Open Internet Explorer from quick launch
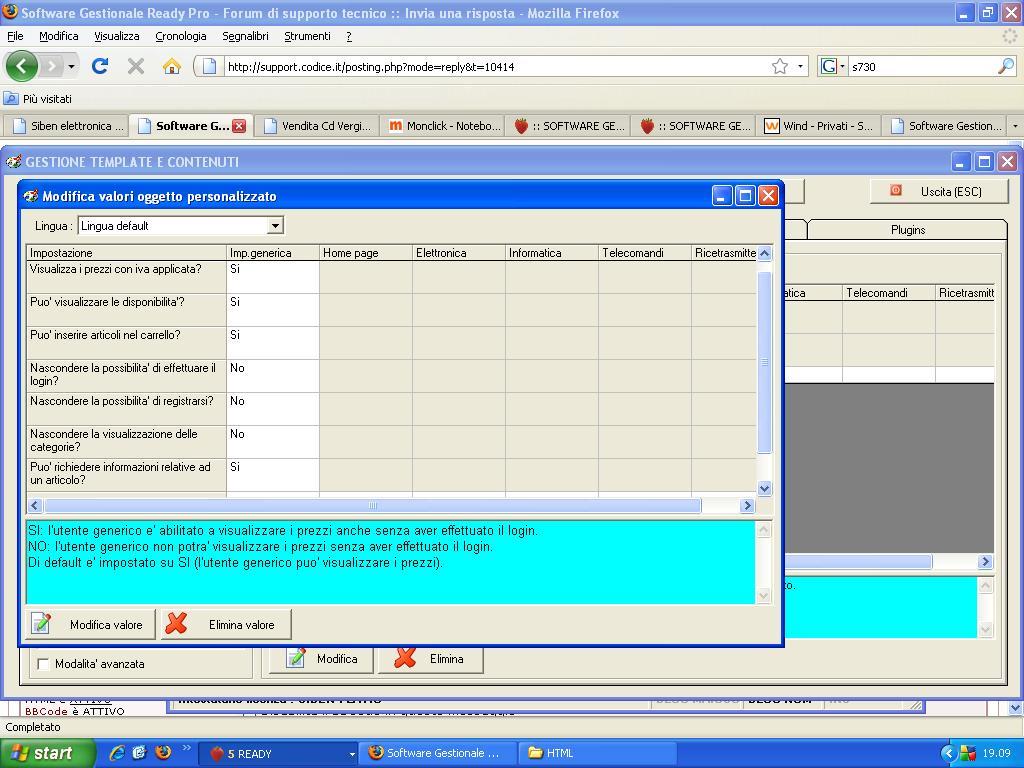 117,752
